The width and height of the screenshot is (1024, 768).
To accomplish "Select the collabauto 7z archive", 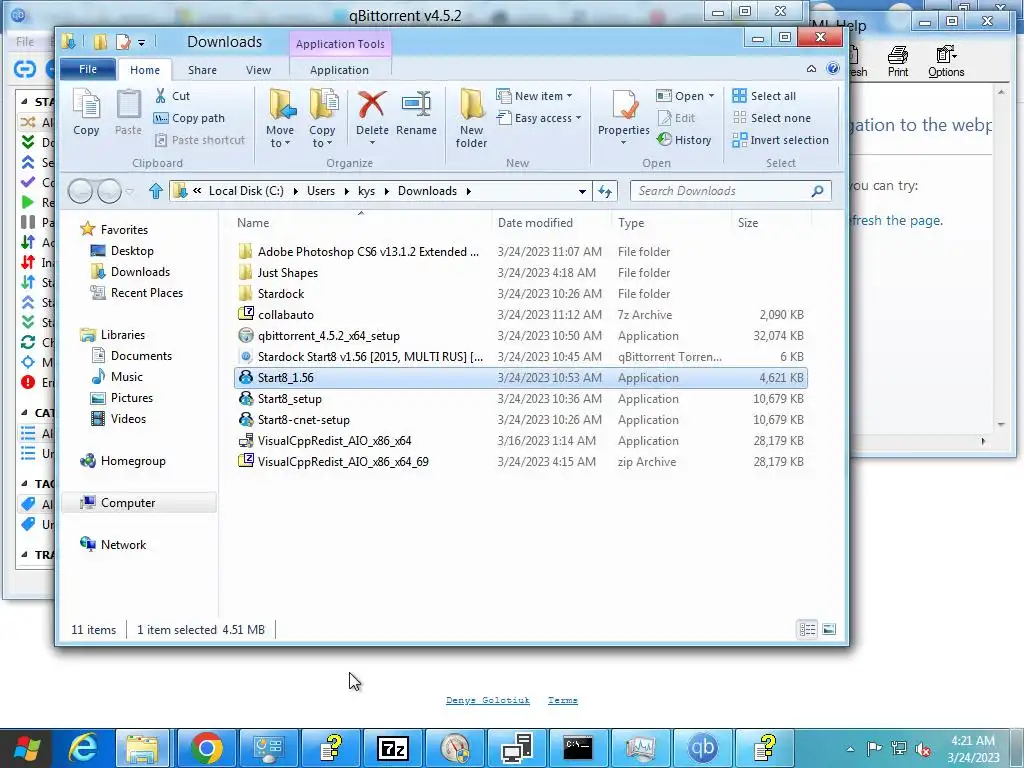I will (x=520, y=315).
